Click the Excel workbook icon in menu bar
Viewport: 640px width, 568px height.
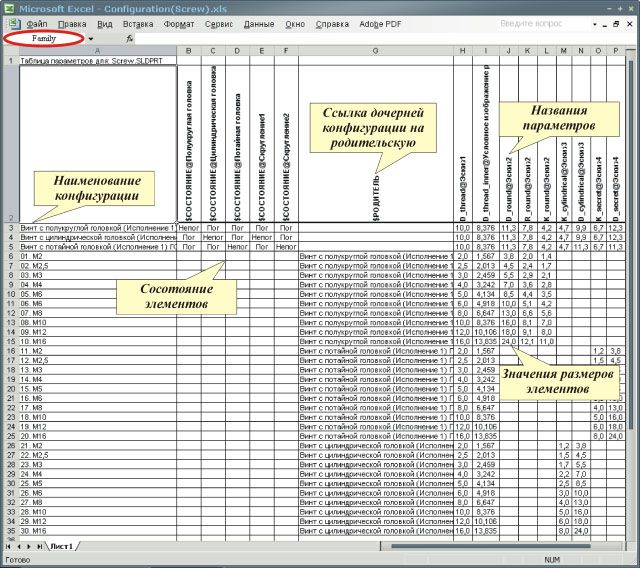[x=13, y=23]
